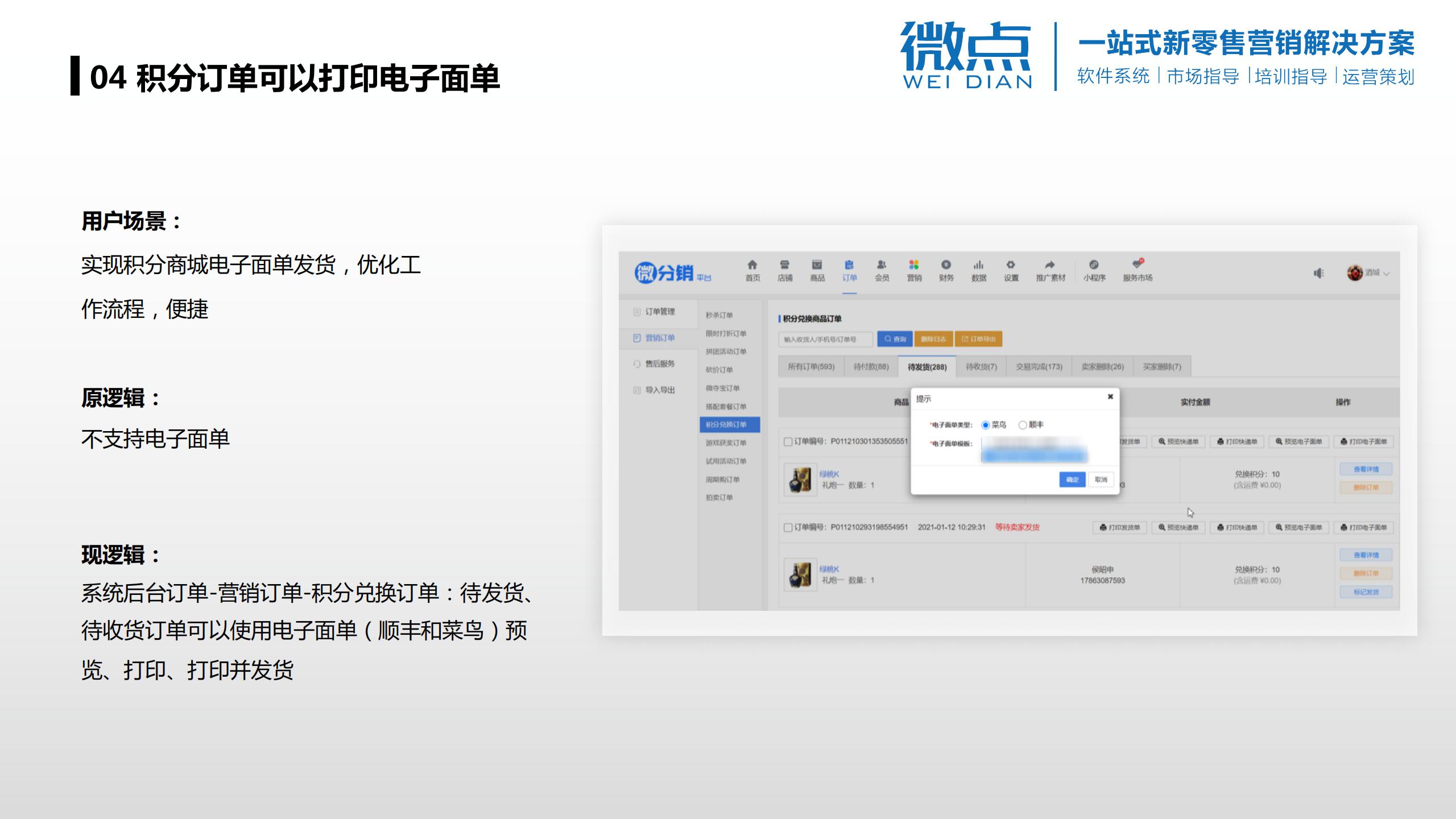Screen dimensions: 1456x819
Task: Switch to the 所有订单(593) tab
Action: 811,367
